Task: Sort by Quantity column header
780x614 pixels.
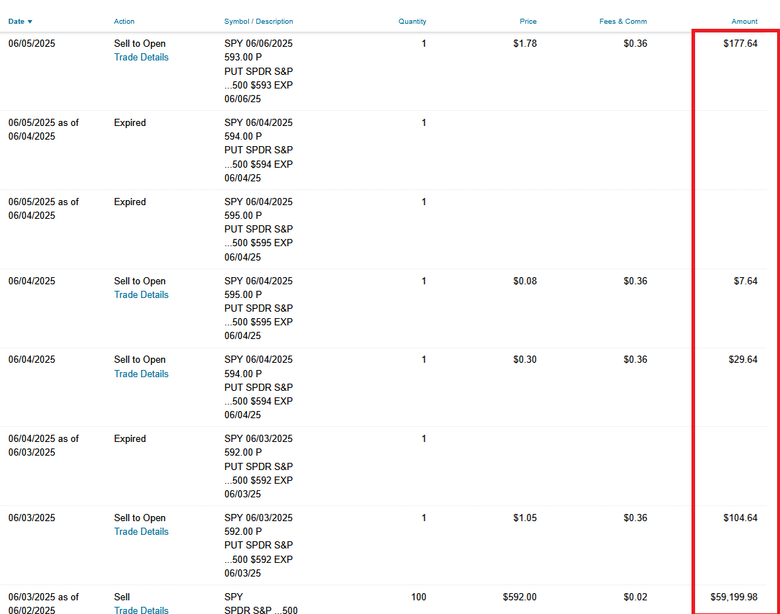Action: (x=412, y=21)
